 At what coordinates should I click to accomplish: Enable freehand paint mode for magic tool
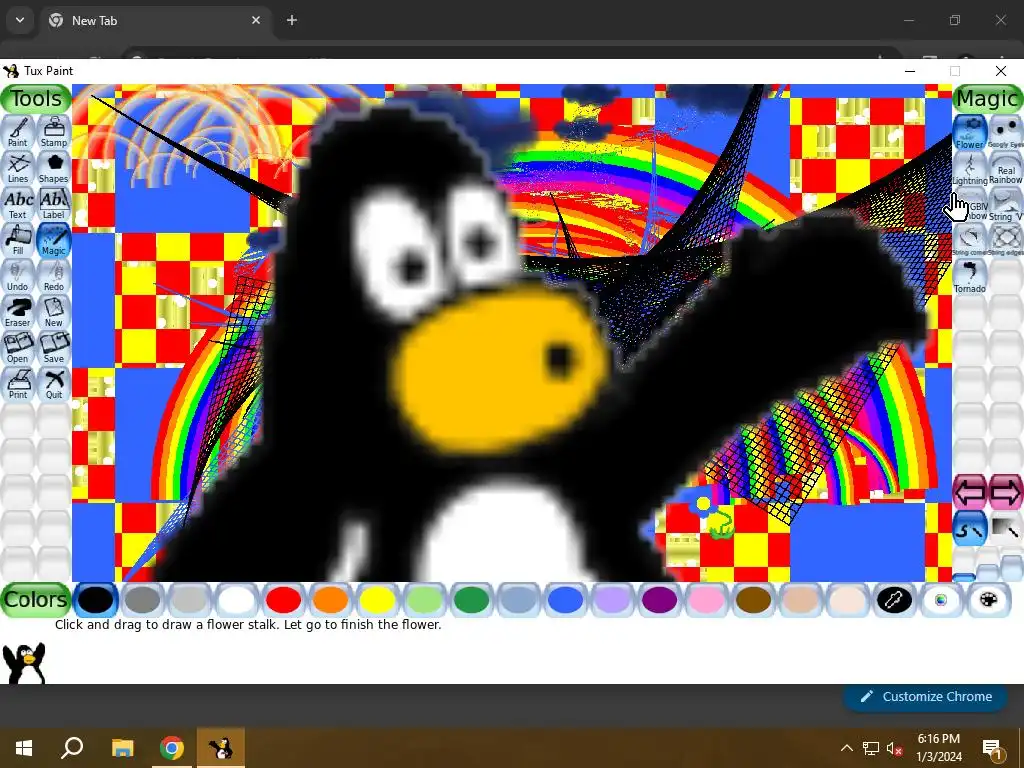[970, 528]
